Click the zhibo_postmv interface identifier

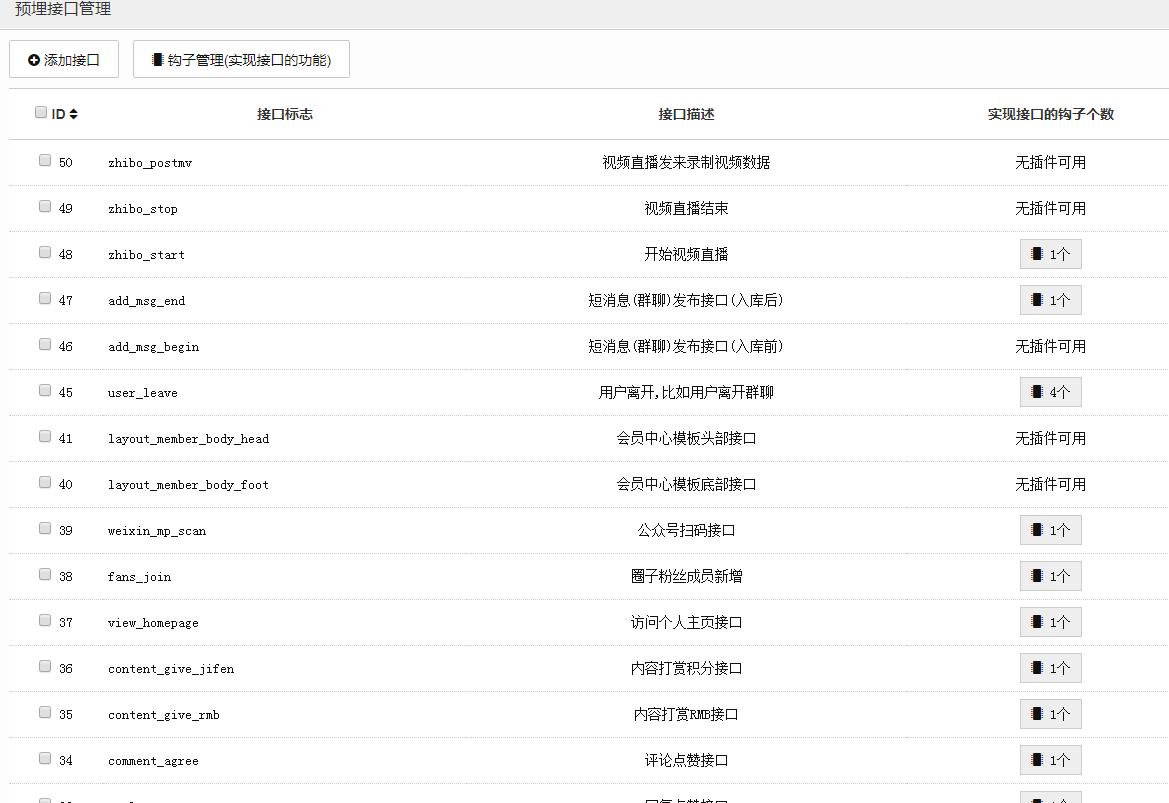150,163
